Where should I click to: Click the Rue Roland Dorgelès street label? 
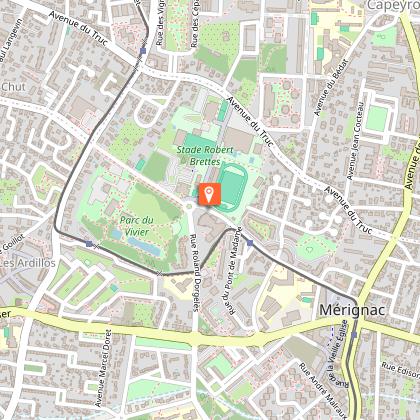coord(194,273)
